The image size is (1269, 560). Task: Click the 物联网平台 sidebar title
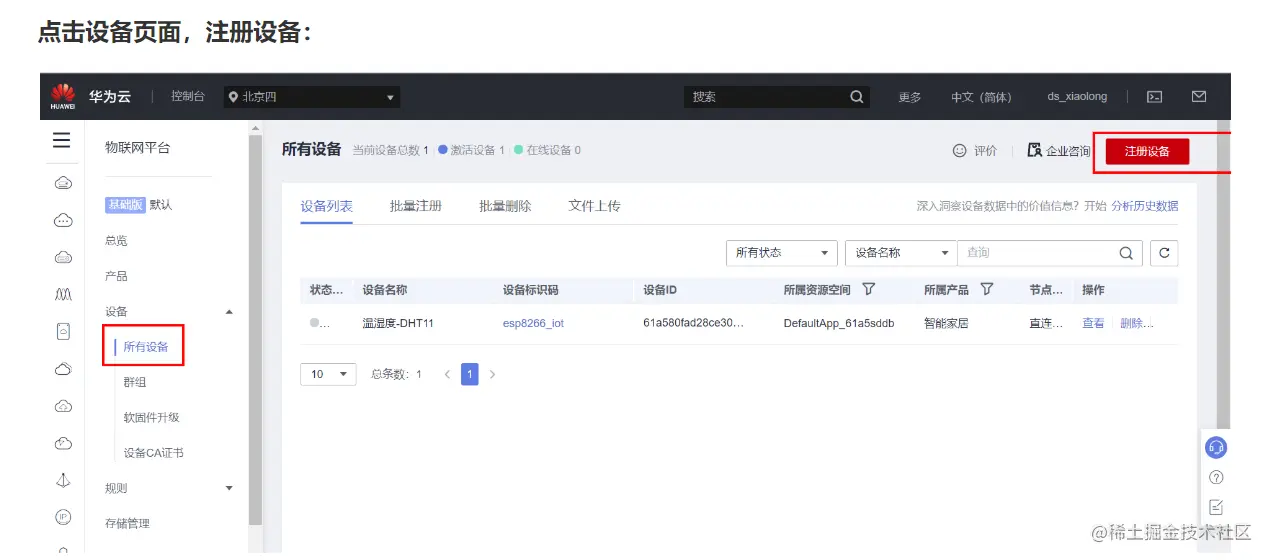pyautogui.click(x=138, y=148)
